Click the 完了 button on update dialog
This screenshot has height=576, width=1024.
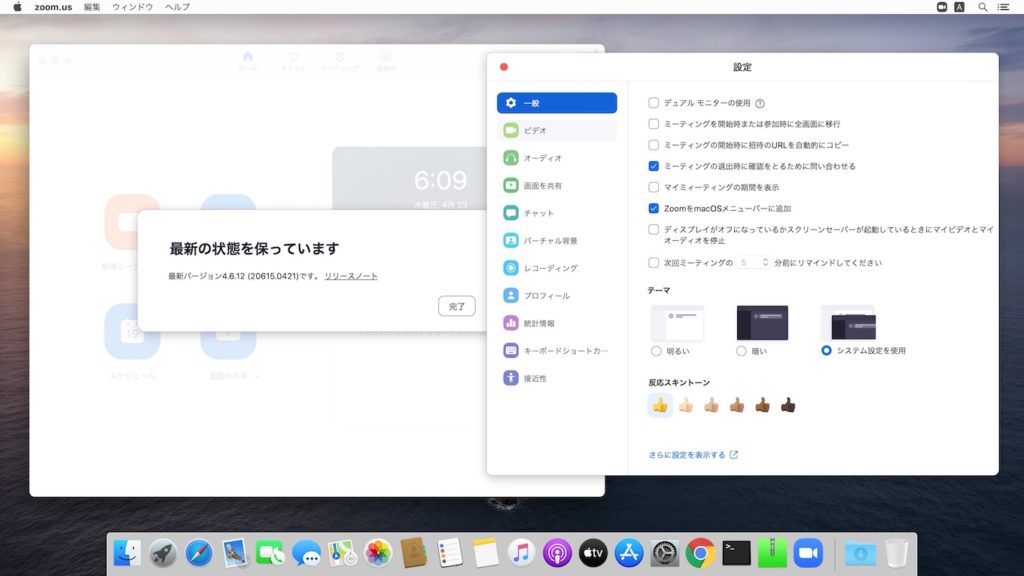tap(457, 305)
